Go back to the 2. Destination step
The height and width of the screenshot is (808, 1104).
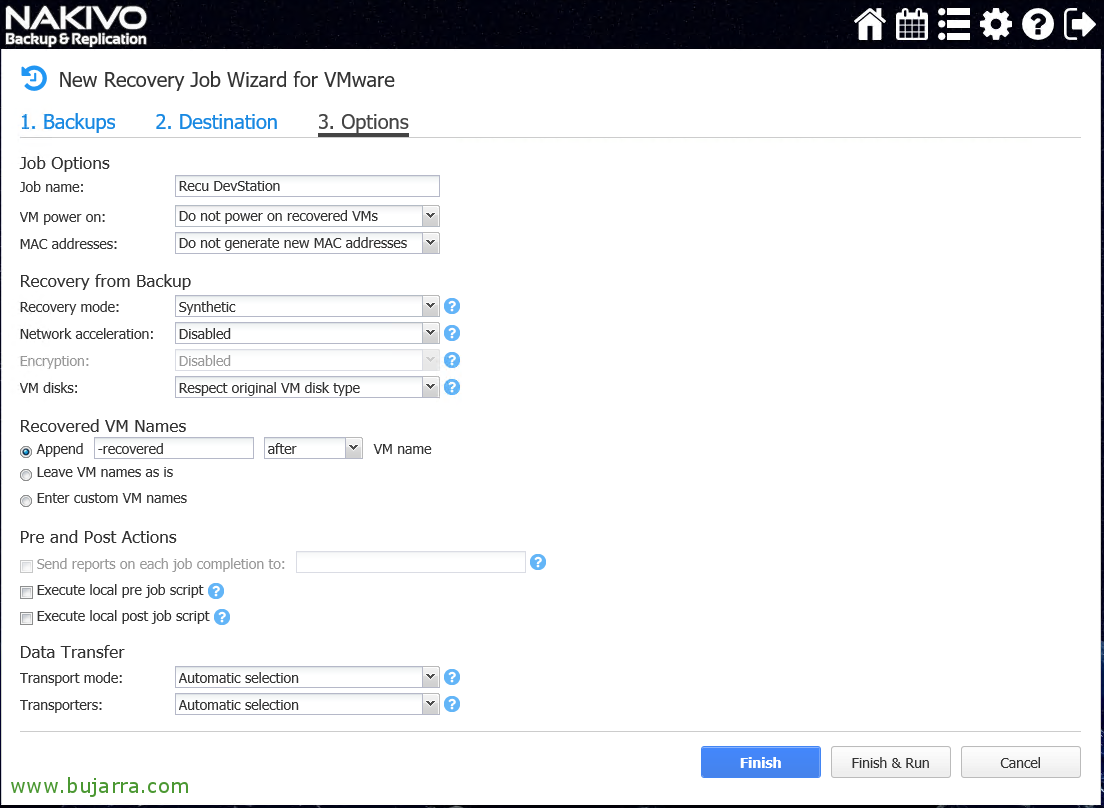tap(216, 122)
